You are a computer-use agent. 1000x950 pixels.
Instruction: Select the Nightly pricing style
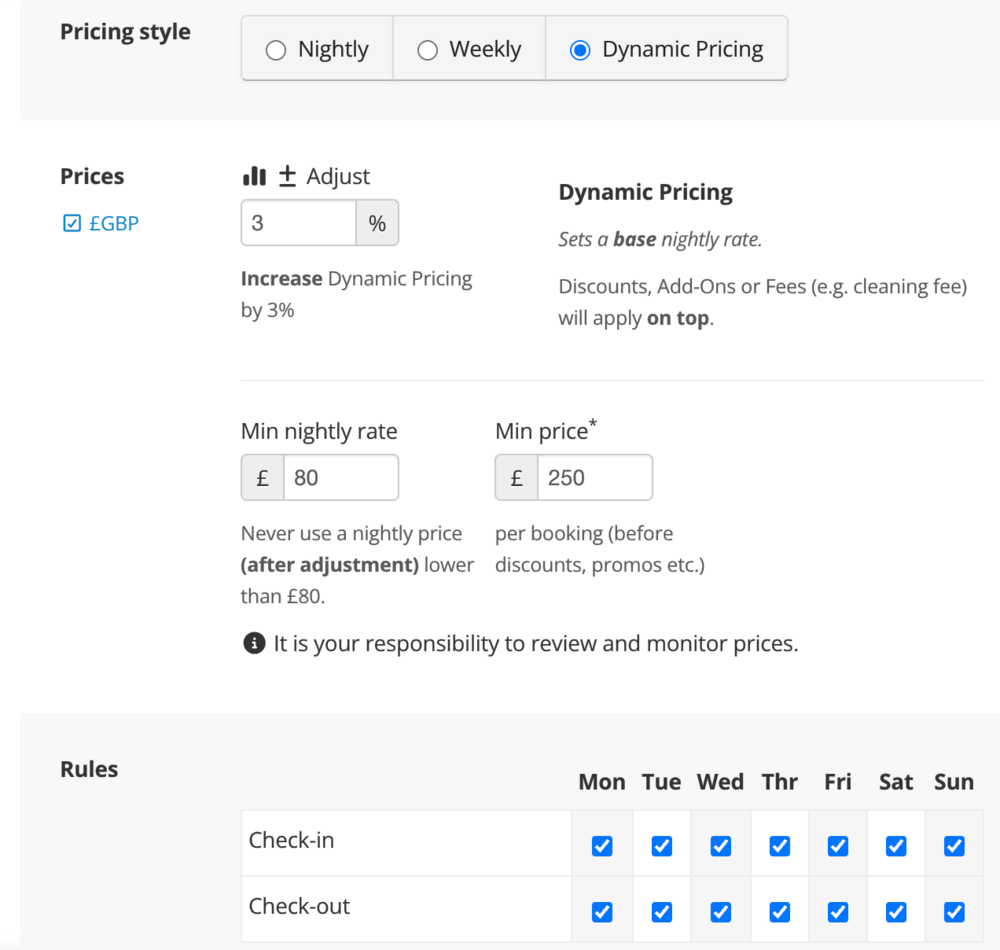(276, 48)
